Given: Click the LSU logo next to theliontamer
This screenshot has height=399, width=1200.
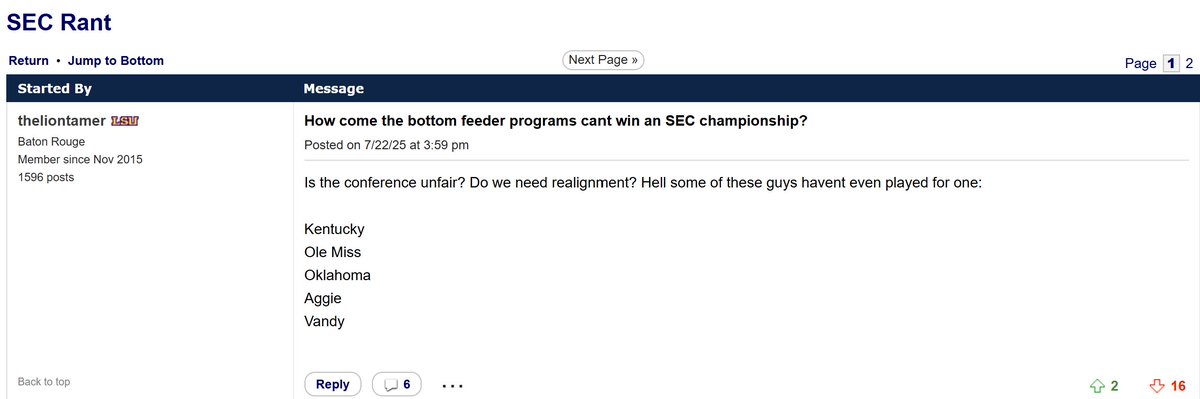Looking at the screenshot, I should [125, 120].
